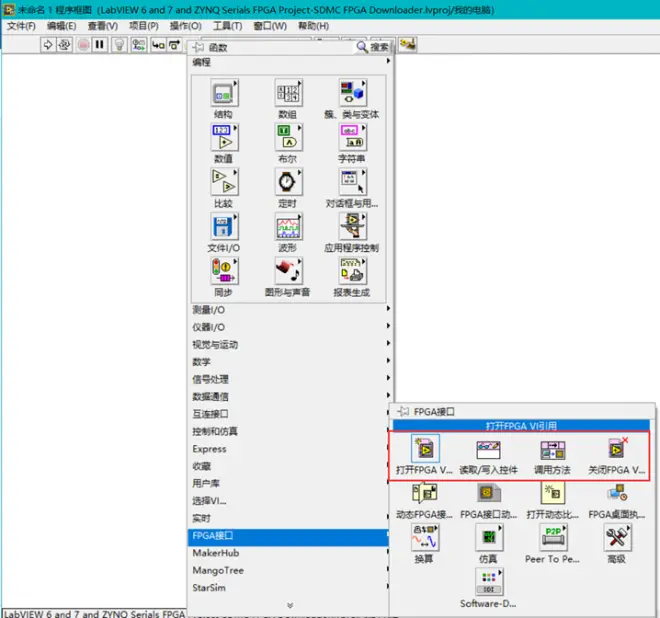Select the 动态FPGA接口 function icon
The height and width of the screenshot is (618, 660).
[425, 493]
